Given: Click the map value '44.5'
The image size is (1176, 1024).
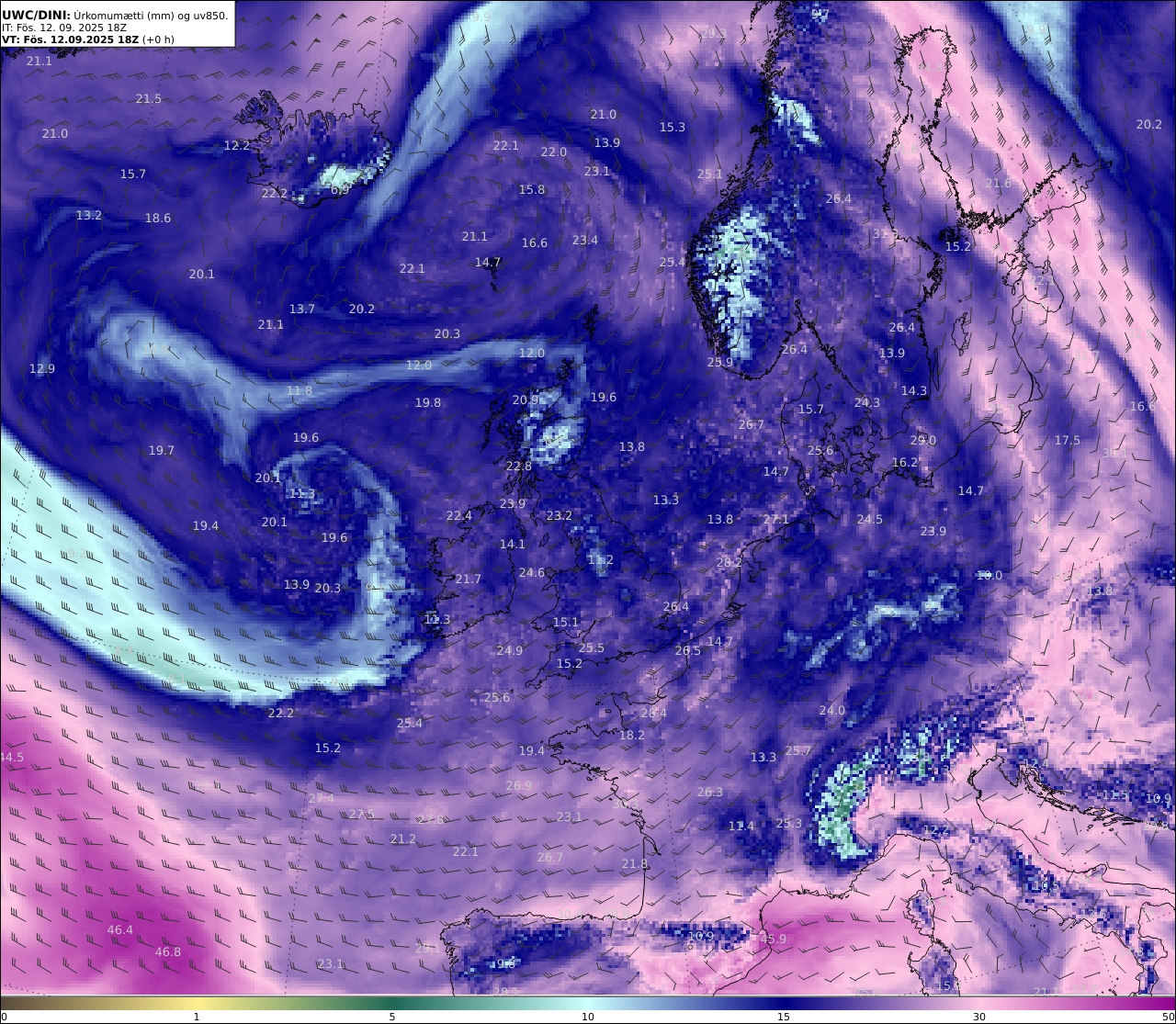Looking at the screenshot, I should tap(12, 757).
